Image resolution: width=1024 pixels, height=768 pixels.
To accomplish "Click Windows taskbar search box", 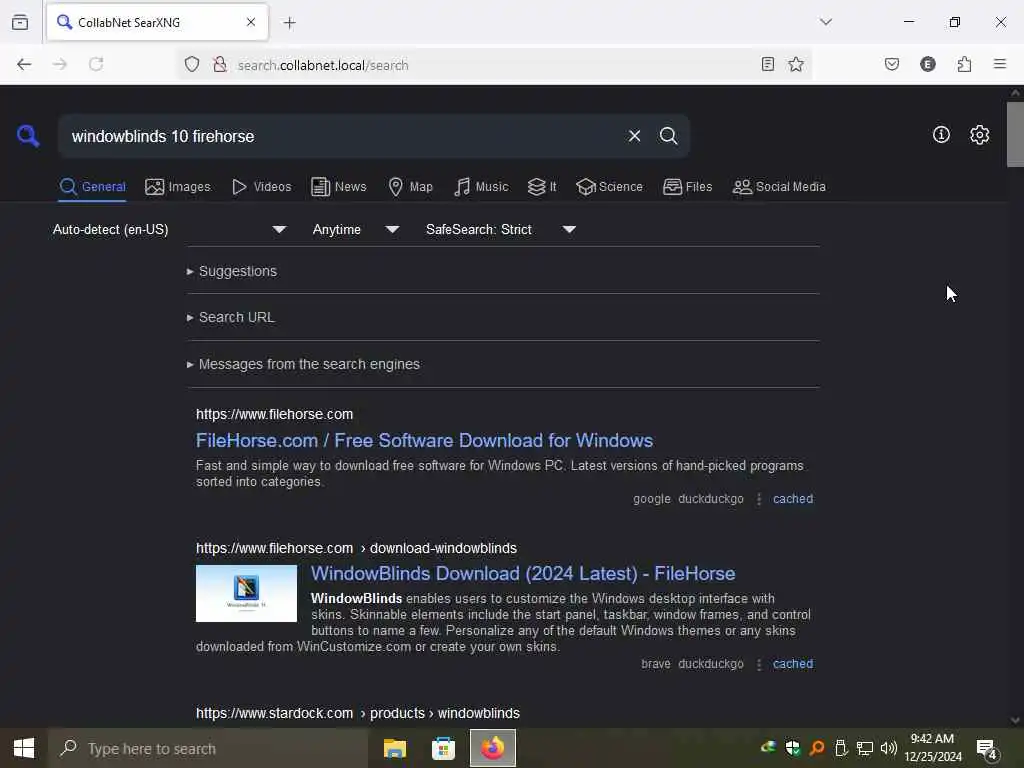I will (x=208, y=748).
